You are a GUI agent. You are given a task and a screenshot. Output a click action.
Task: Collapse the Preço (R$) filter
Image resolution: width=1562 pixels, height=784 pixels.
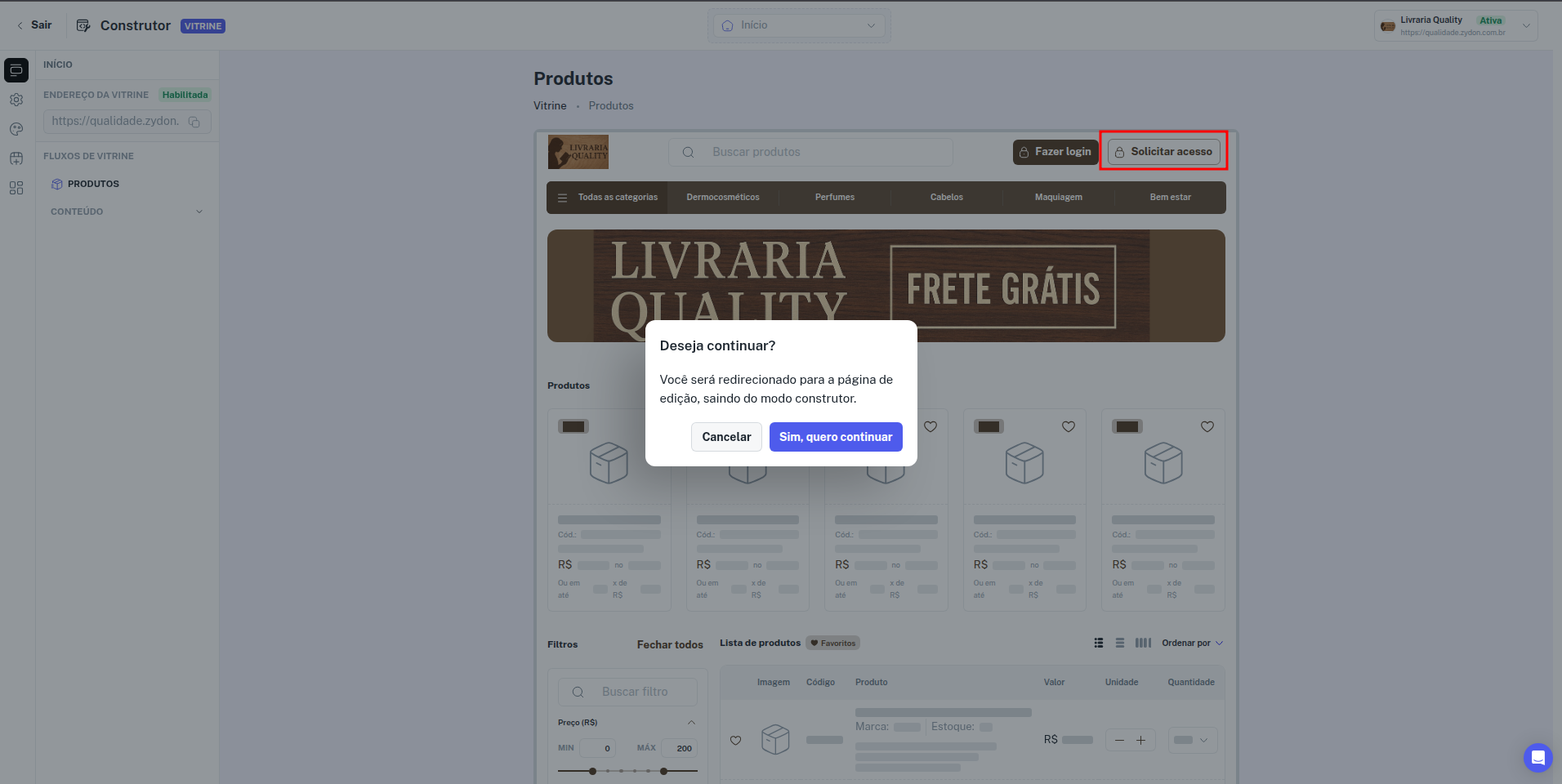point(691,723)
